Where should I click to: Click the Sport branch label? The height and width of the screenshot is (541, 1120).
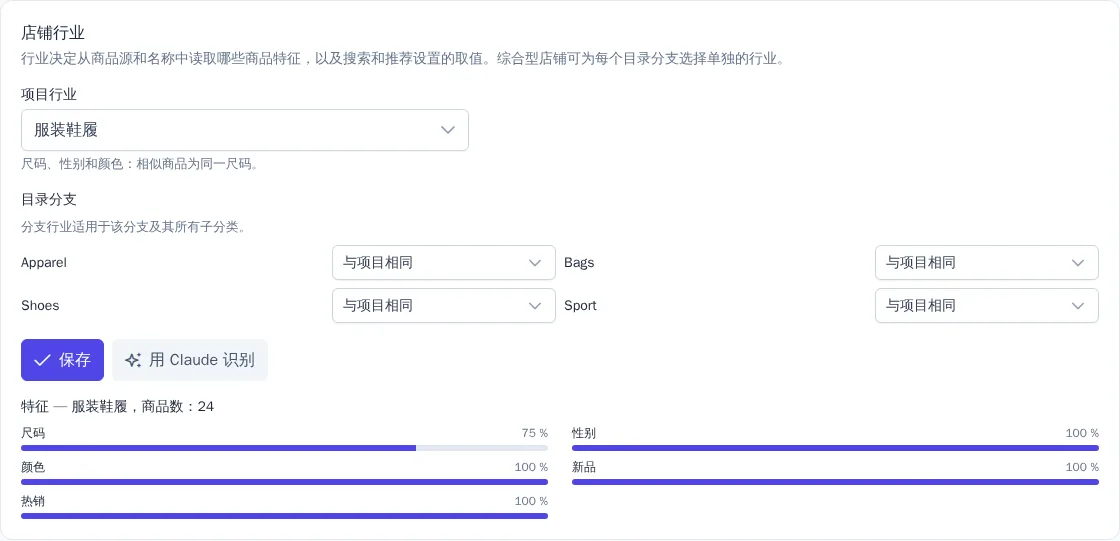(581, 306)
